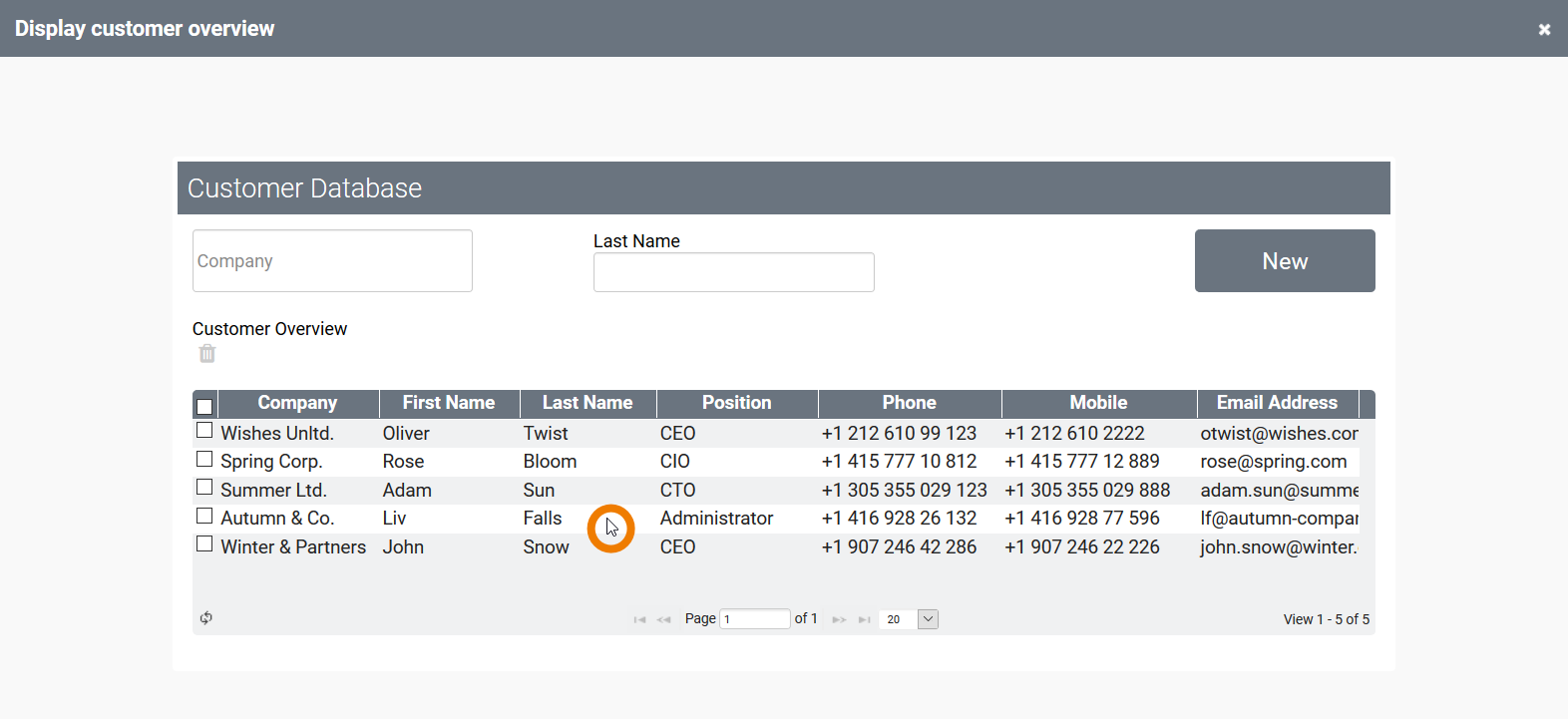Toggle the select-all header checkbox
Screen dimensions: 1568x719
click(204, 406)
